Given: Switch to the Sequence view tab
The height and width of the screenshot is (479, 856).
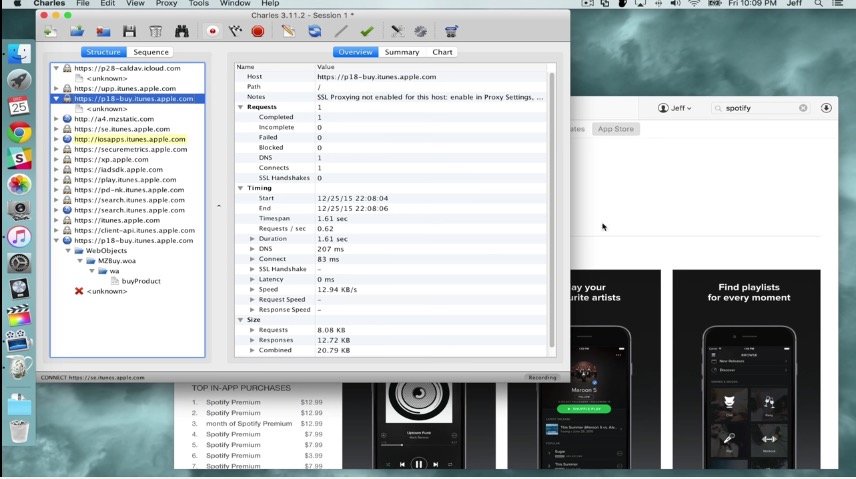Looking at the screenshot, I should [151, 52].
